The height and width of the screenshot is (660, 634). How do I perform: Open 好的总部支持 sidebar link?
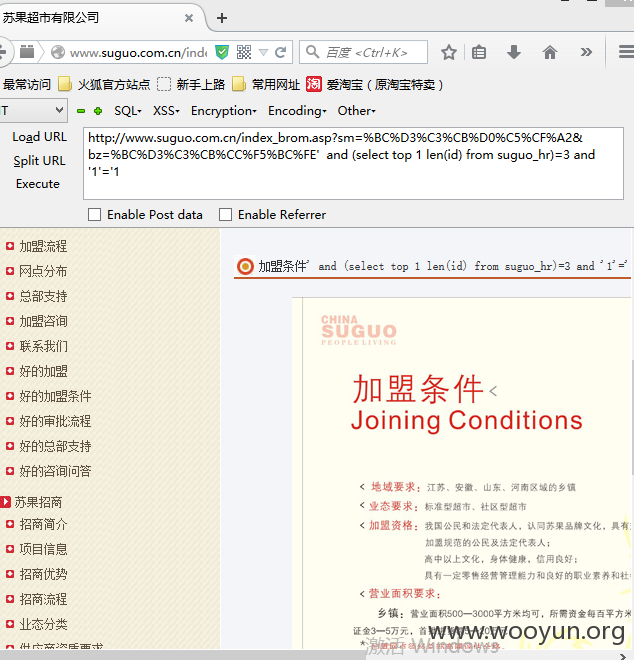pos(55,446)
